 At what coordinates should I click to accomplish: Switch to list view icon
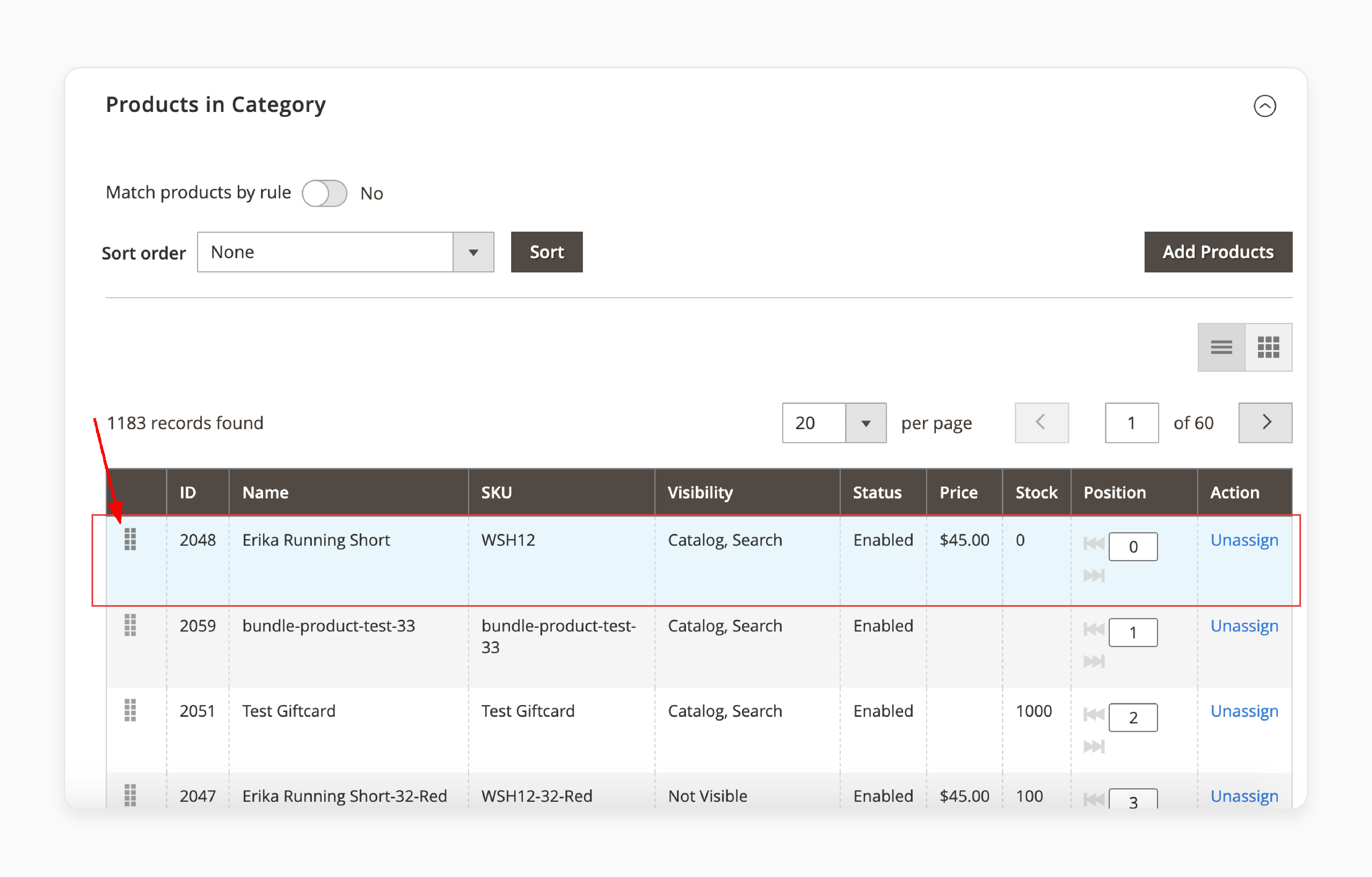pyautogui.click(x=1221, y=347)
